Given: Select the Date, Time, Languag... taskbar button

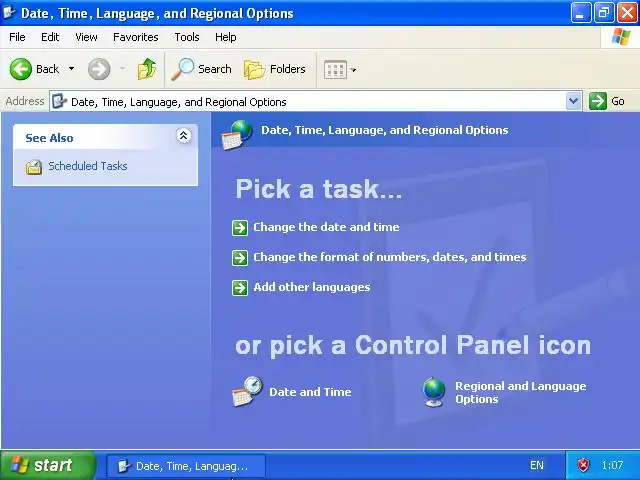Looking at the screenshot, I should 186,466.
